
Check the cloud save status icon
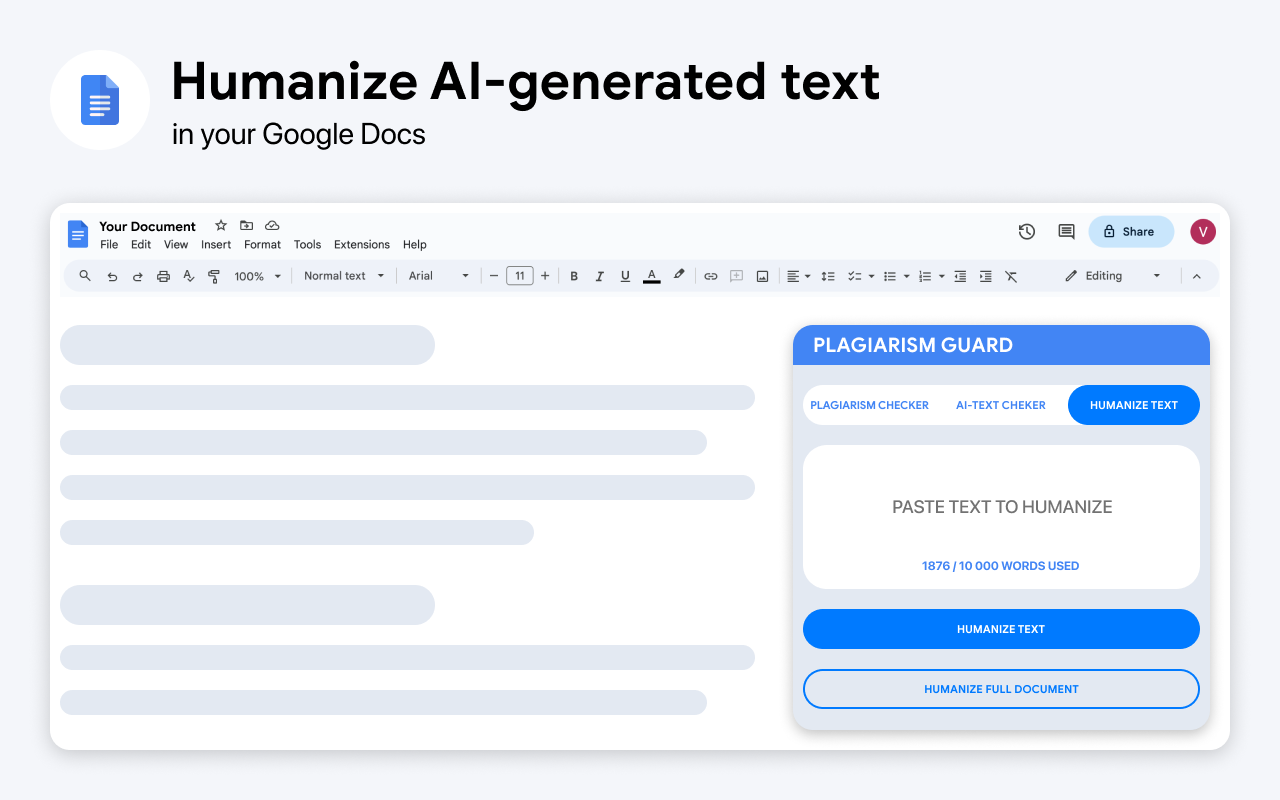(272, 226)
